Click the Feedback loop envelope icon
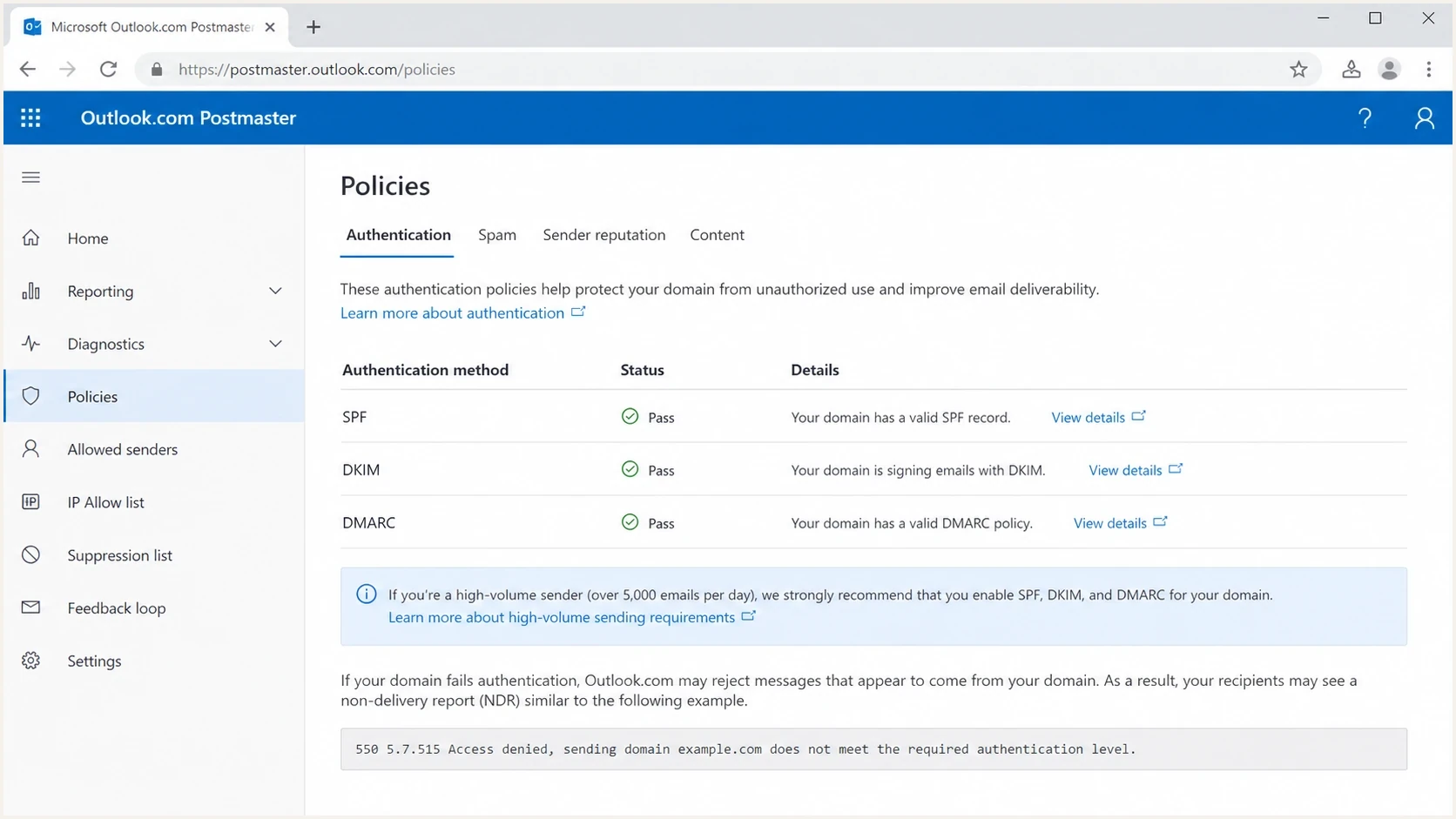Image resolution: width=1456 pixels, height=819 pixels. point(31,608)
